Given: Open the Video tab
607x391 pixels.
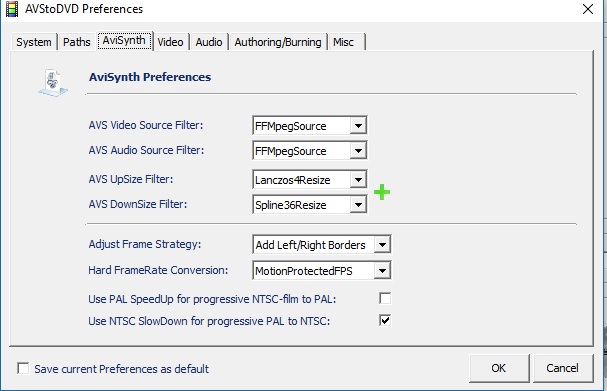Looking at the screenshot, I should [x=171, y=42].
